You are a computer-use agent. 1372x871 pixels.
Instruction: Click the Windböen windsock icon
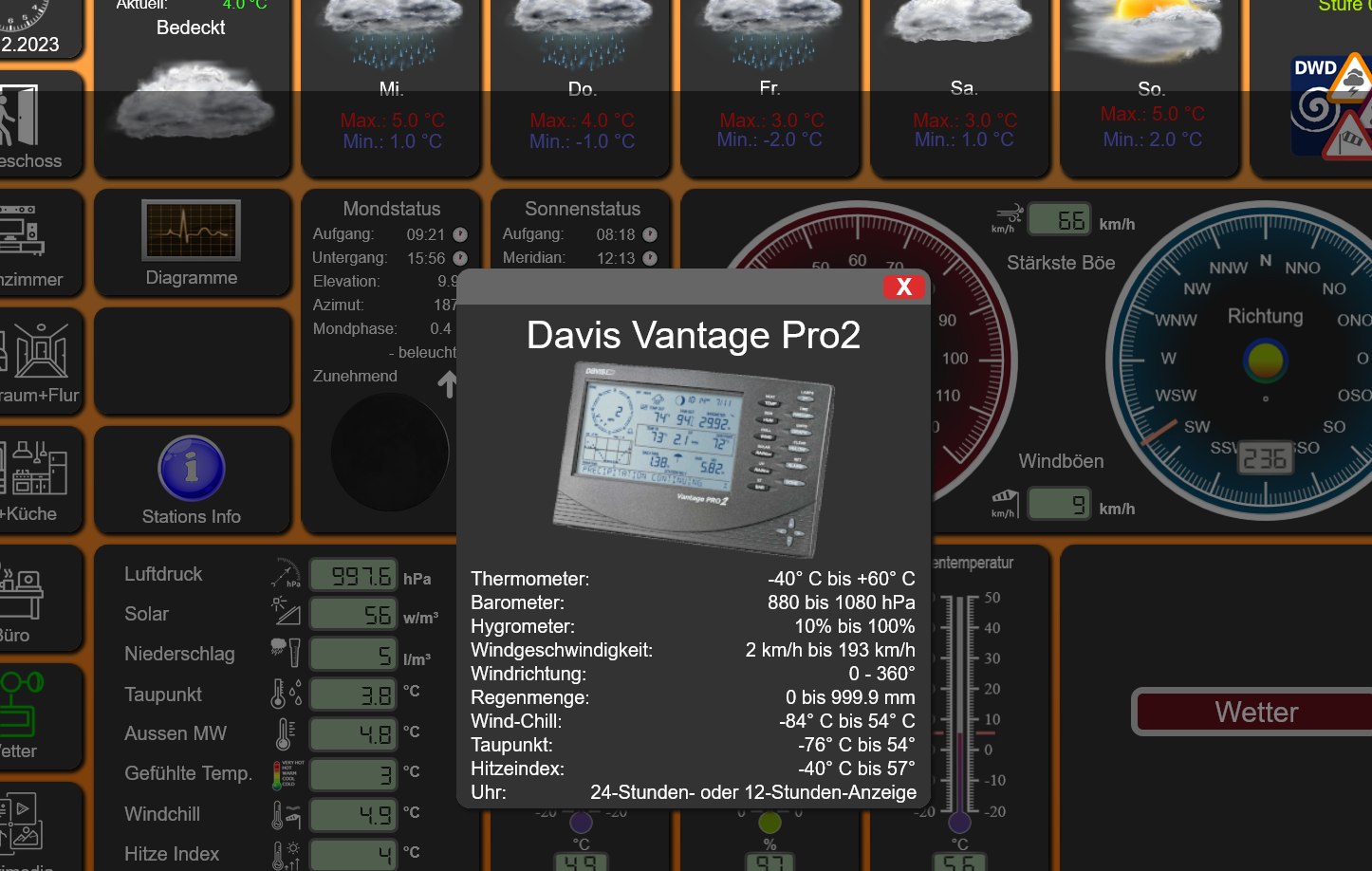point(1005,502)
